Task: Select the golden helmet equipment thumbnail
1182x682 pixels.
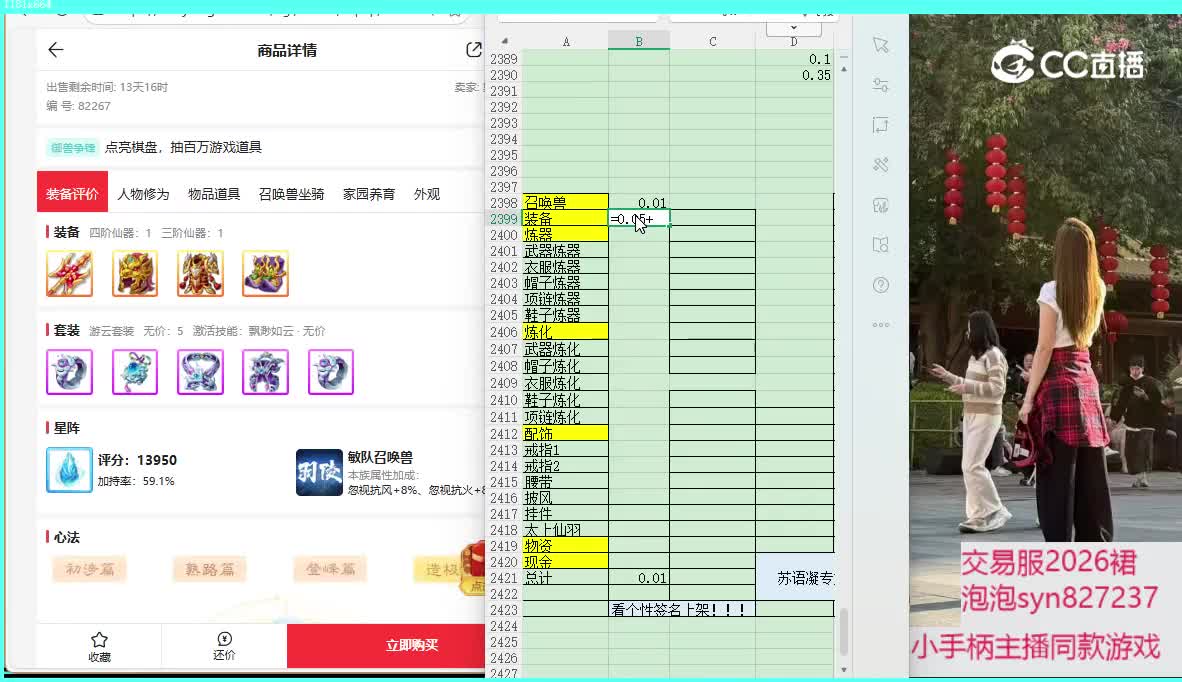Action: coord(135,274)
